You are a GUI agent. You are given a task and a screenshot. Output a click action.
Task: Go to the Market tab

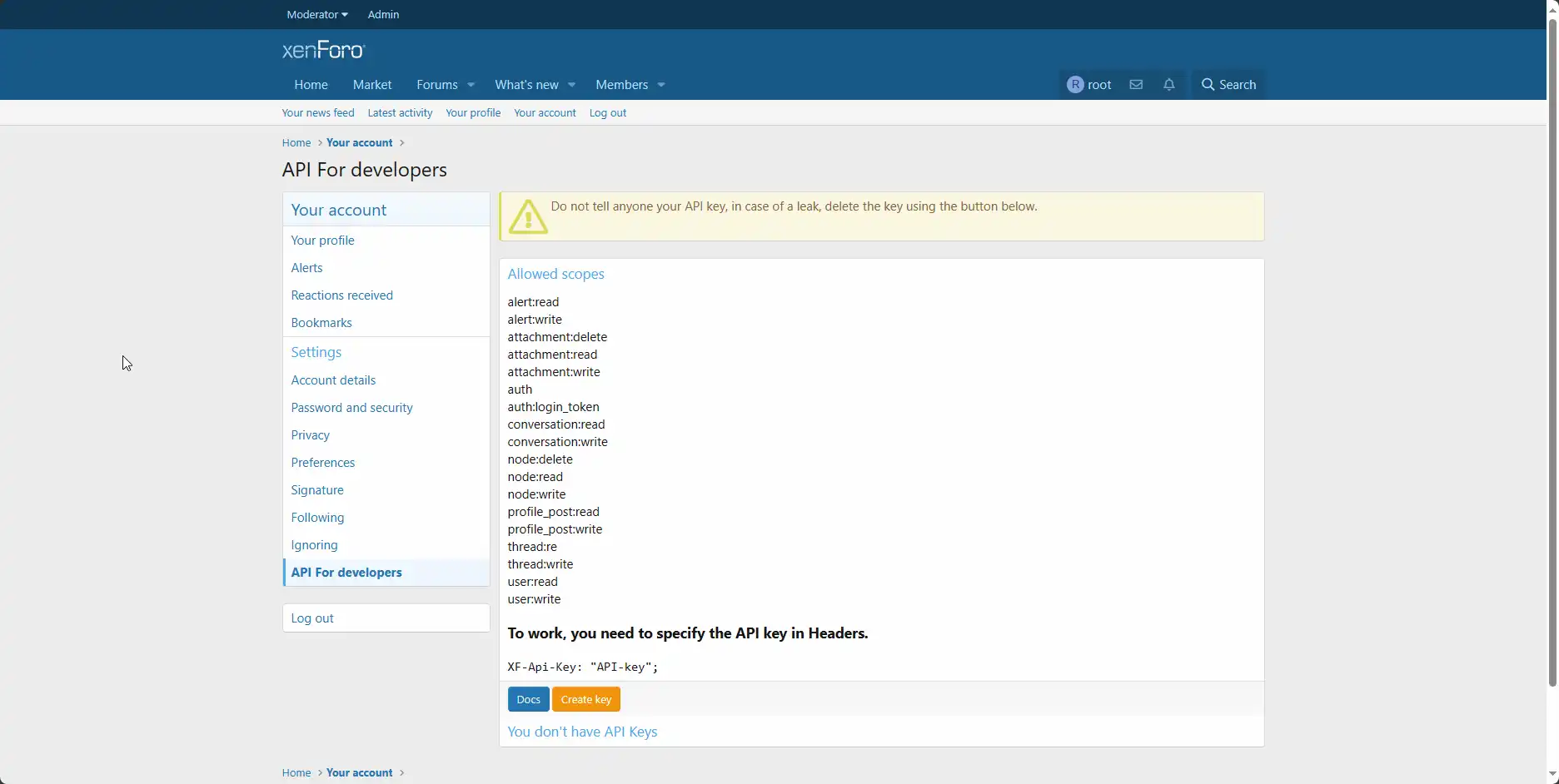tap(372, 85)
